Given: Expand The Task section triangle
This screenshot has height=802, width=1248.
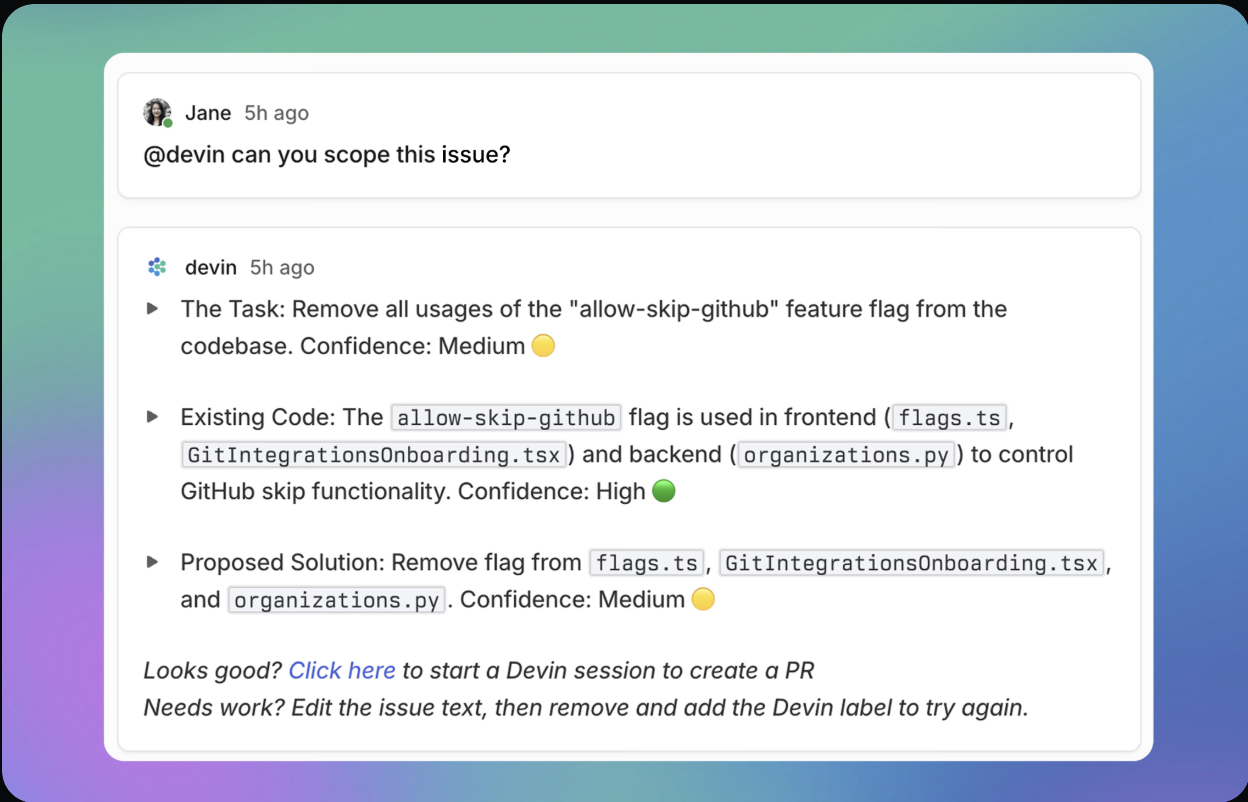Looking at the screenshot, I should (153, 308).
